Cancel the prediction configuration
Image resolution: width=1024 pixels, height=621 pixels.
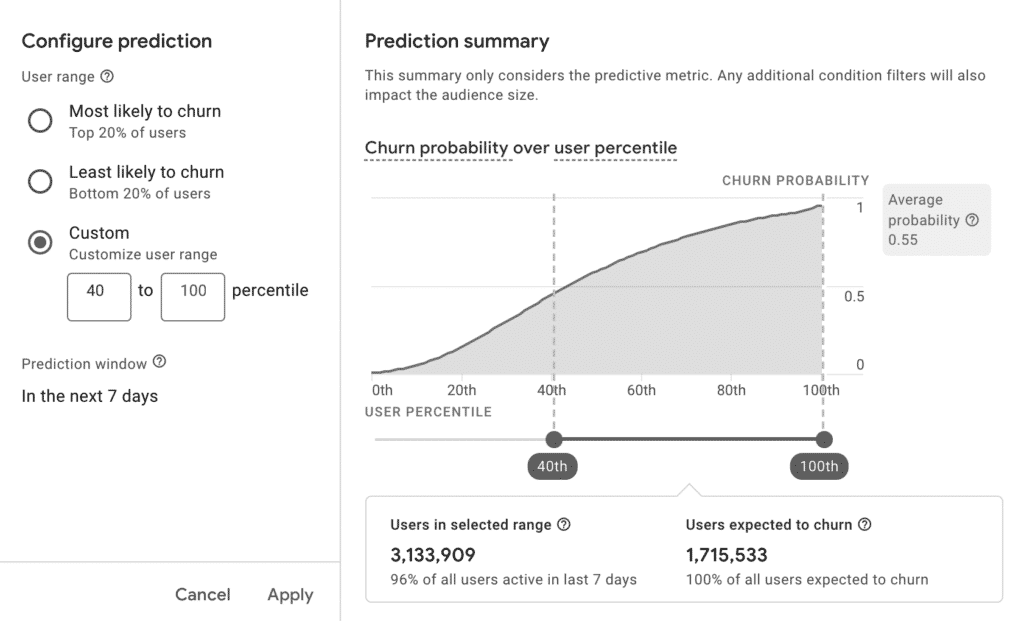pos(203,594)
